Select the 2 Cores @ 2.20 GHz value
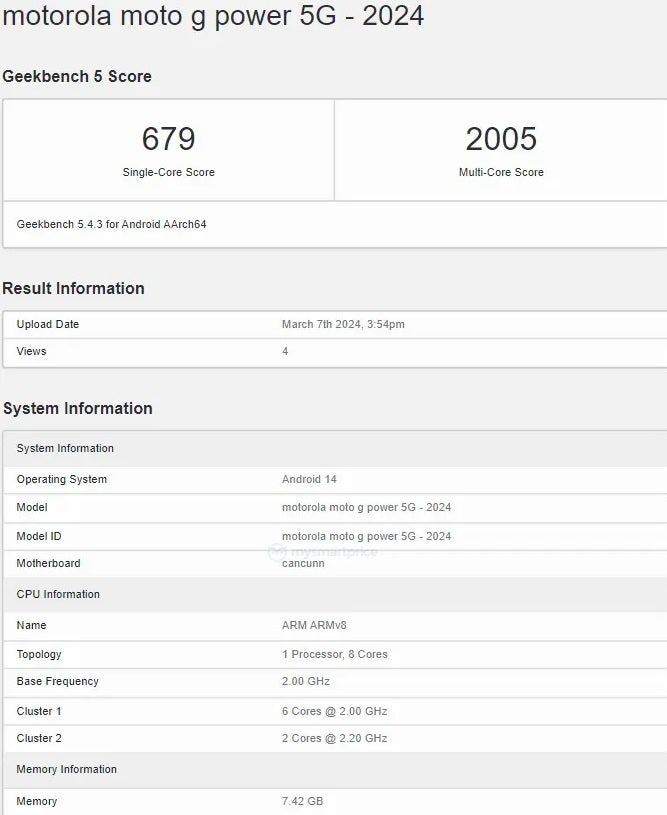 (334, 738)
